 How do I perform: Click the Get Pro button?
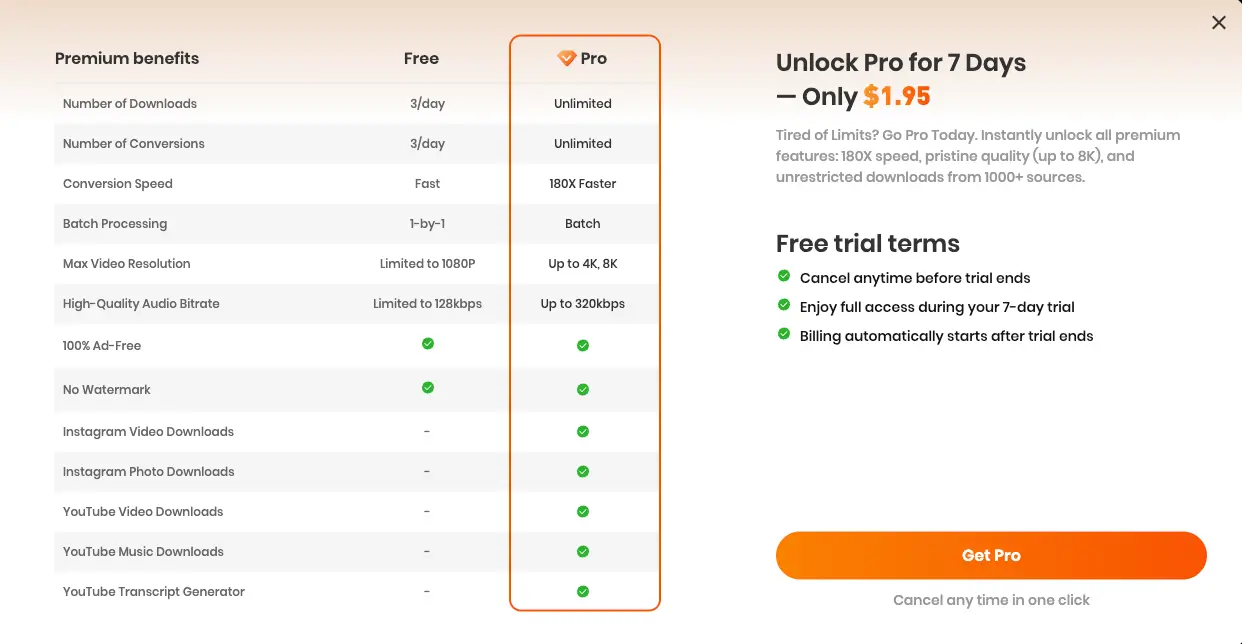click(x=991, y=555)
